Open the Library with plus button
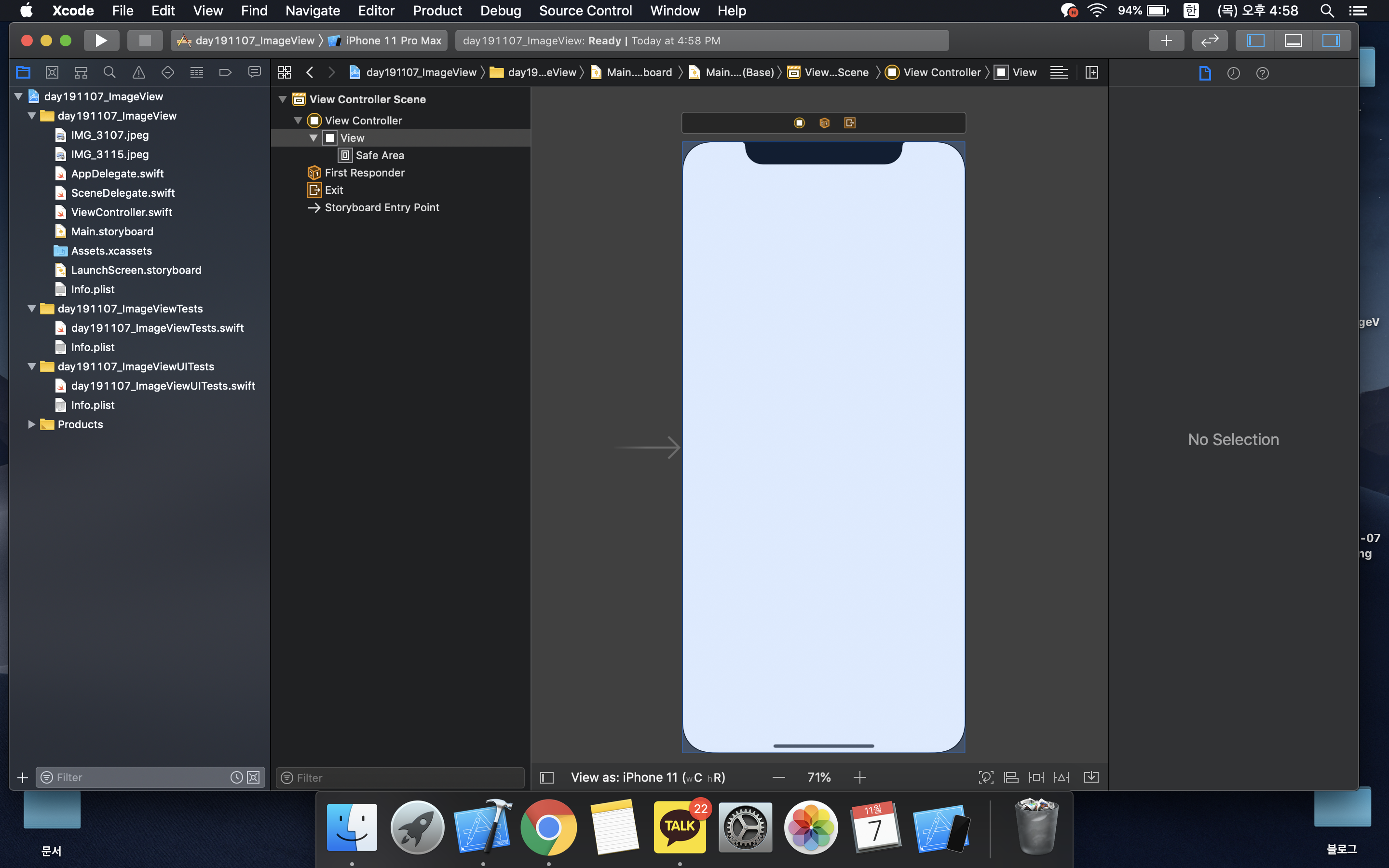Screen dimensions: 1389x868 (1166, 40)
